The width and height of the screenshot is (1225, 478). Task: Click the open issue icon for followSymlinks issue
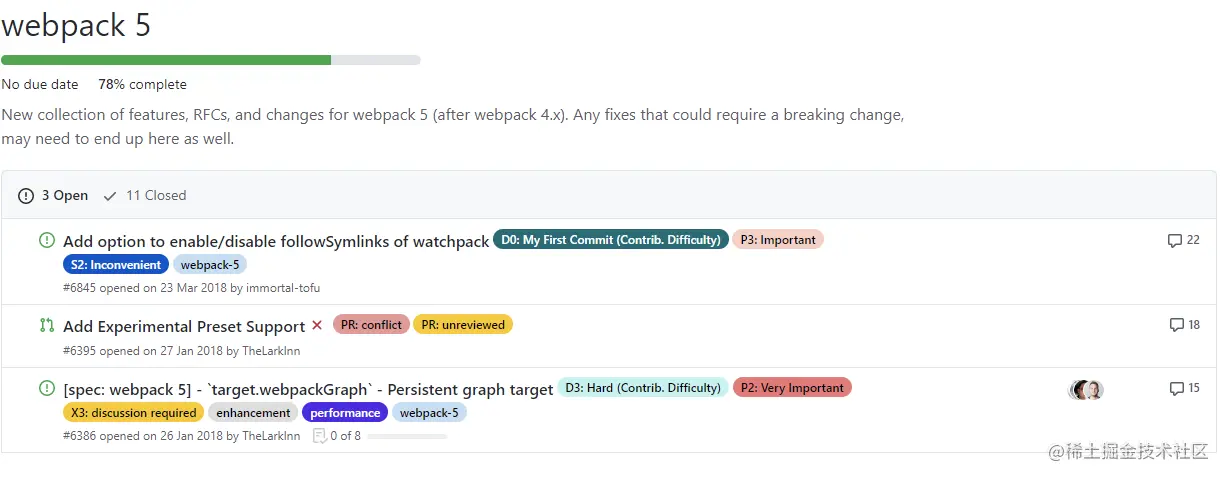click(47, 240)
